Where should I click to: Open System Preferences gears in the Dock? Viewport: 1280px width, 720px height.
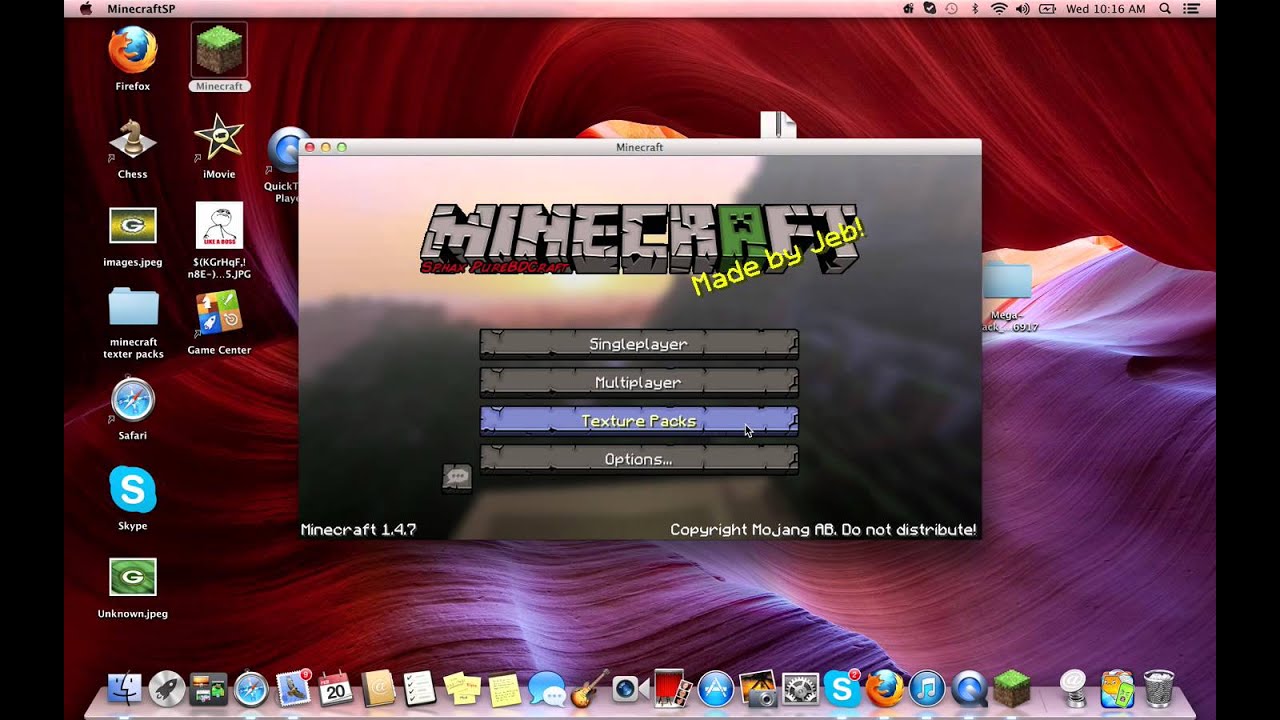[800, 688]
